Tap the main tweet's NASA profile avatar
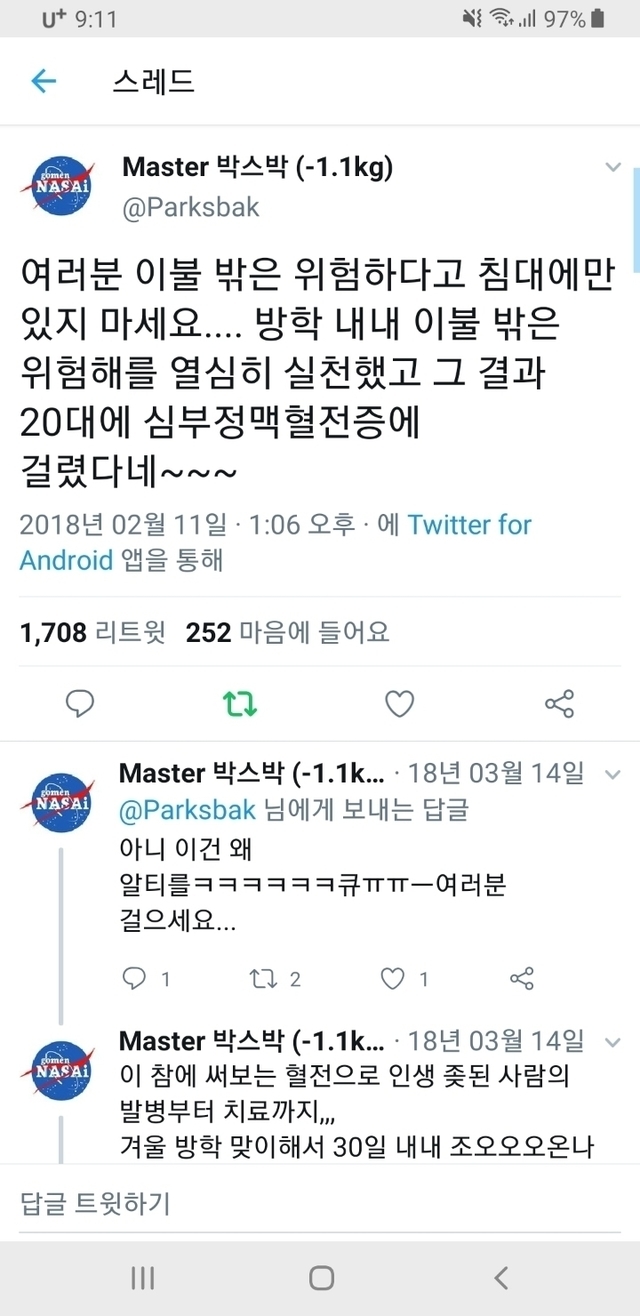Viewport: 640px width, 1316px height. (x=63, y=187)
